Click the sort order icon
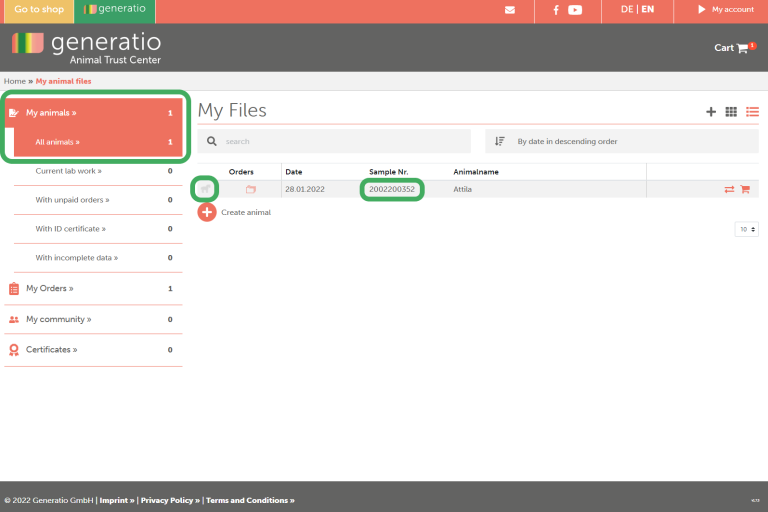This screenshot has width=768, height=512. (499, 141)
